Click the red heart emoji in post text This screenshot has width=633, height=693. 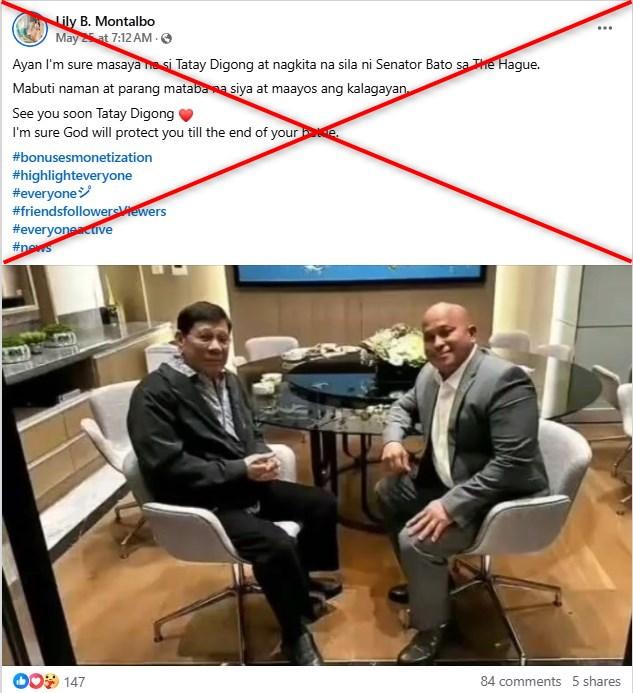click(x=186, y=115)
